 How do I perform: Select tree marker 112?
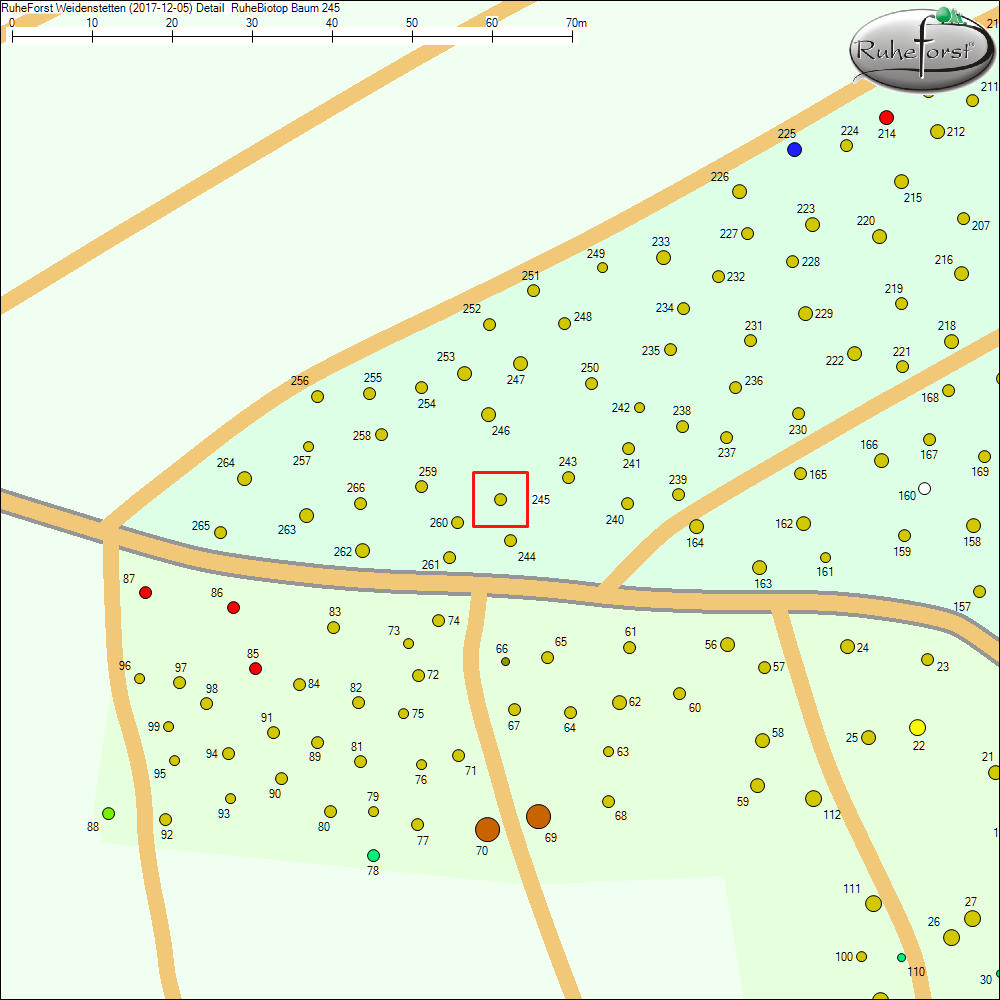tap(813, 798)
